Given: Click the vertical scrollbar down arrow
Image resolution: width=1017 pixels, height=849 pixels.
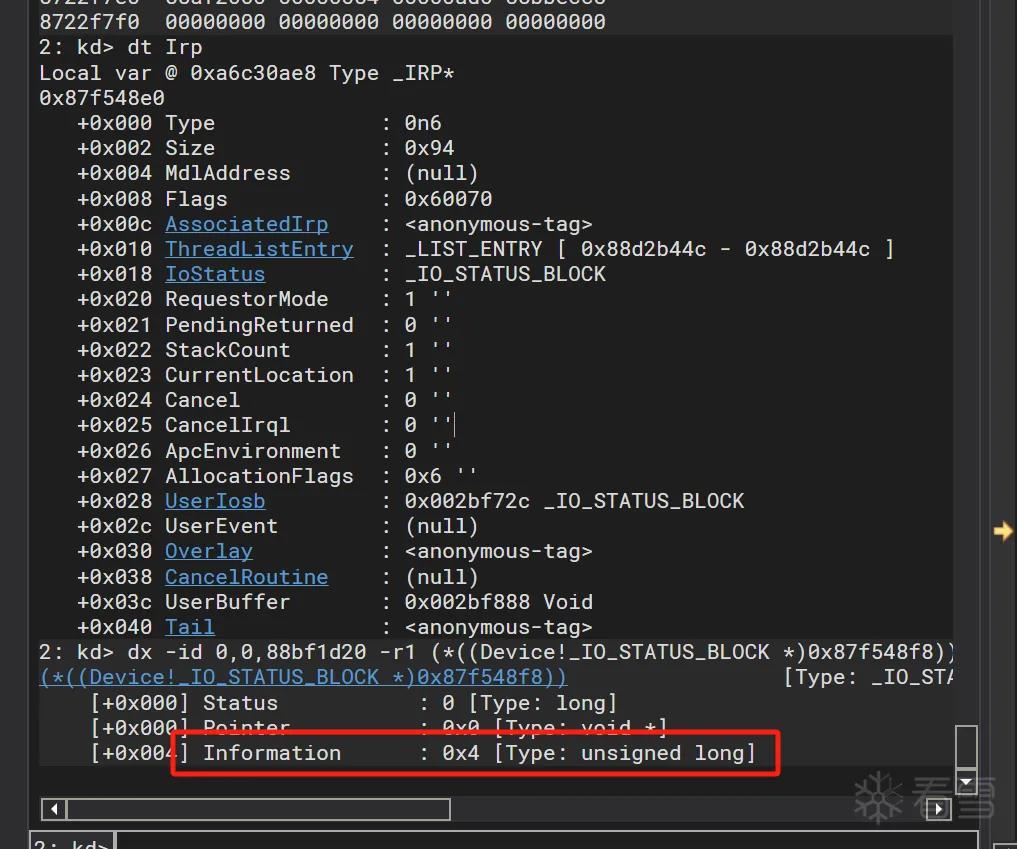Looking at the screenshot, I should 966,781.
